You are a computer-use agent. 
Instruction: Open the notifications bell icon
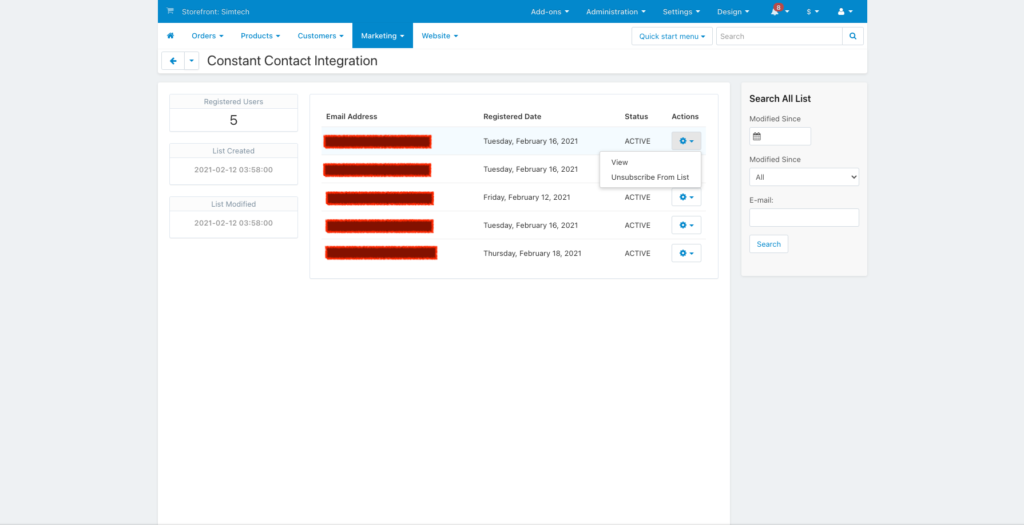[776, 12]
